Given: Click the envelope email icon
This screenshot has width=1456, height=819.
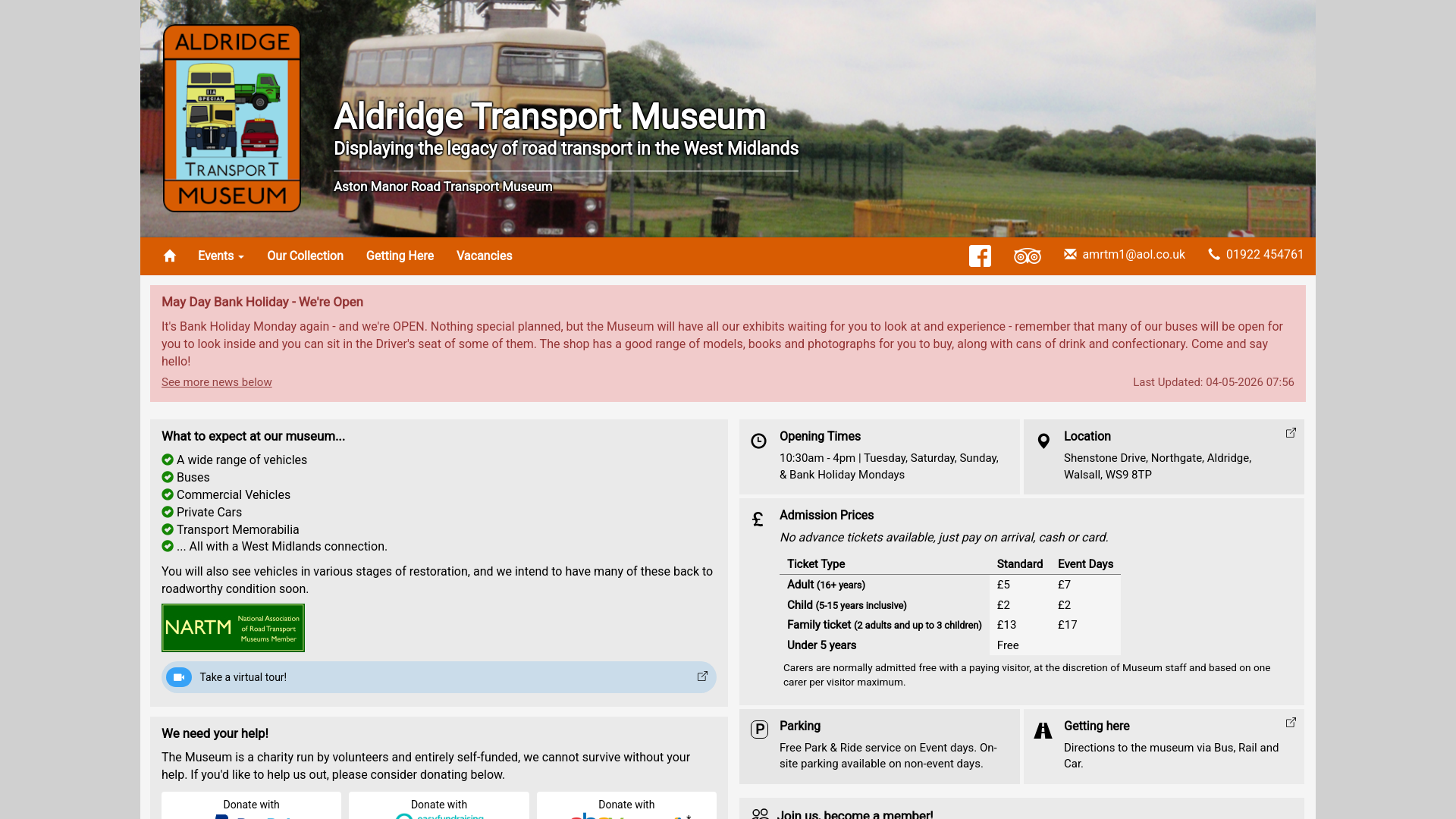Looking at the screenshot, I should [x=1070, y=254].
